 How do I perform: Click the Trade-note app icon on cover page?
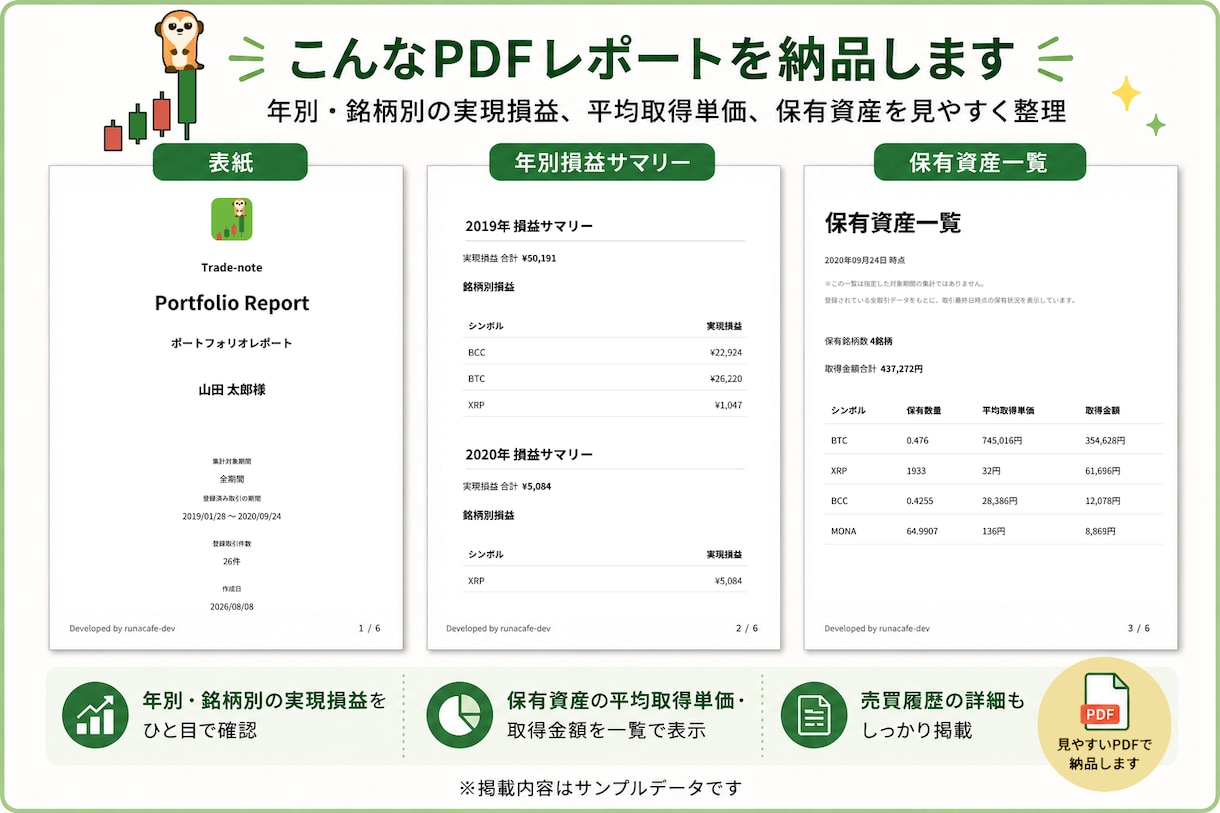pyautogui.click(x=231, y=219)
